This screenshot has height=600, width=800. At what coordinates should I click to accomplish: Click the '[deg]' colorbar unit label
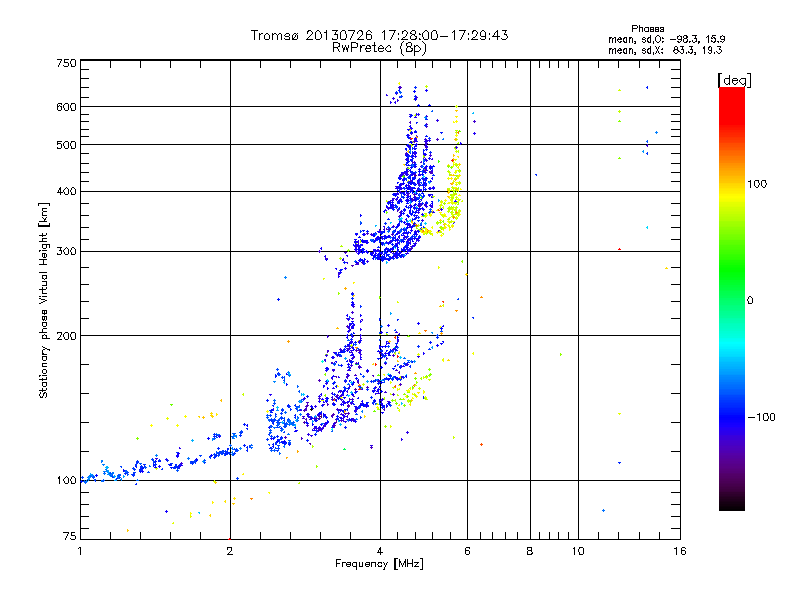click(x=734, y=80)
